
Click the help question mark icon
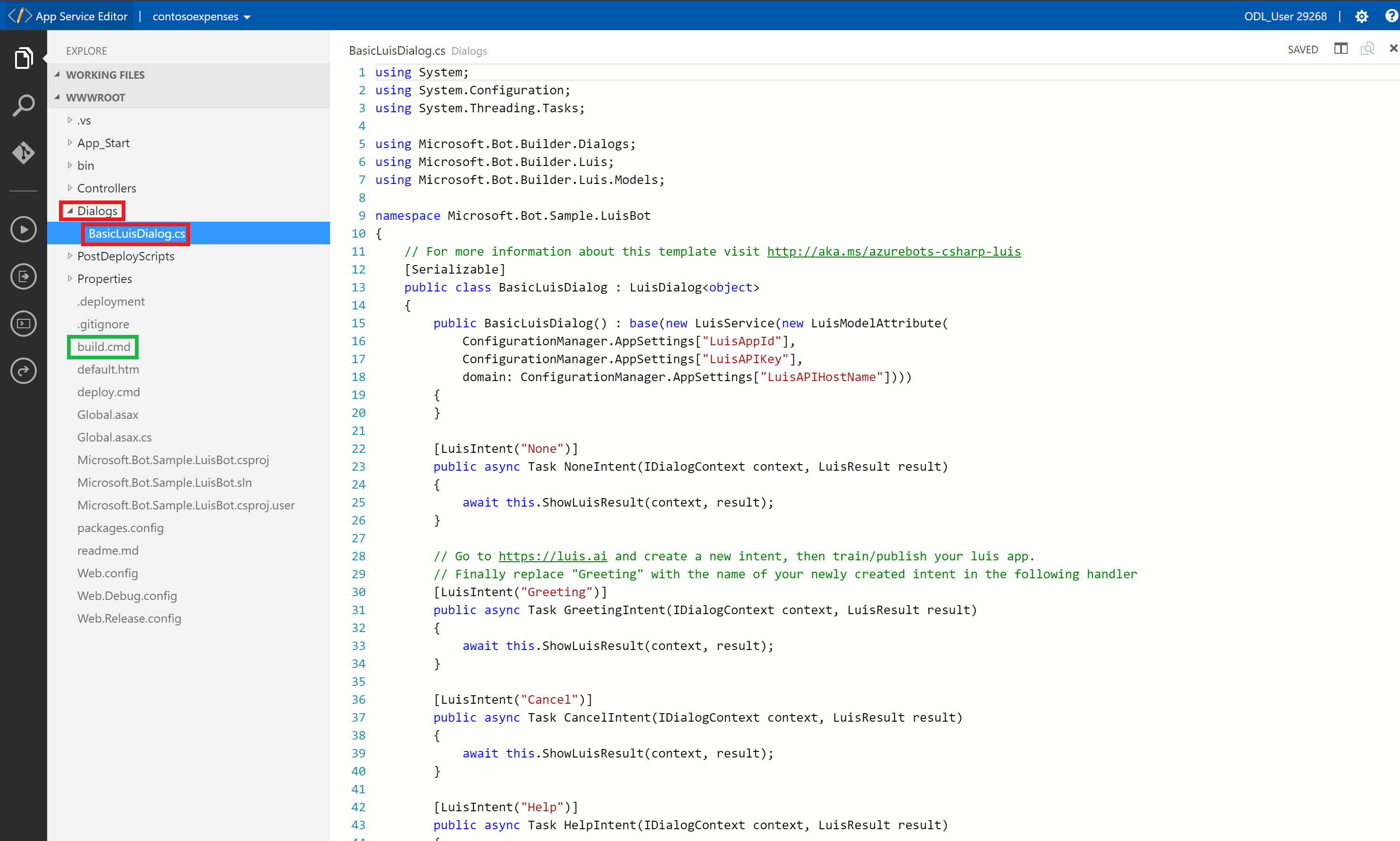tap(1391, 16)
